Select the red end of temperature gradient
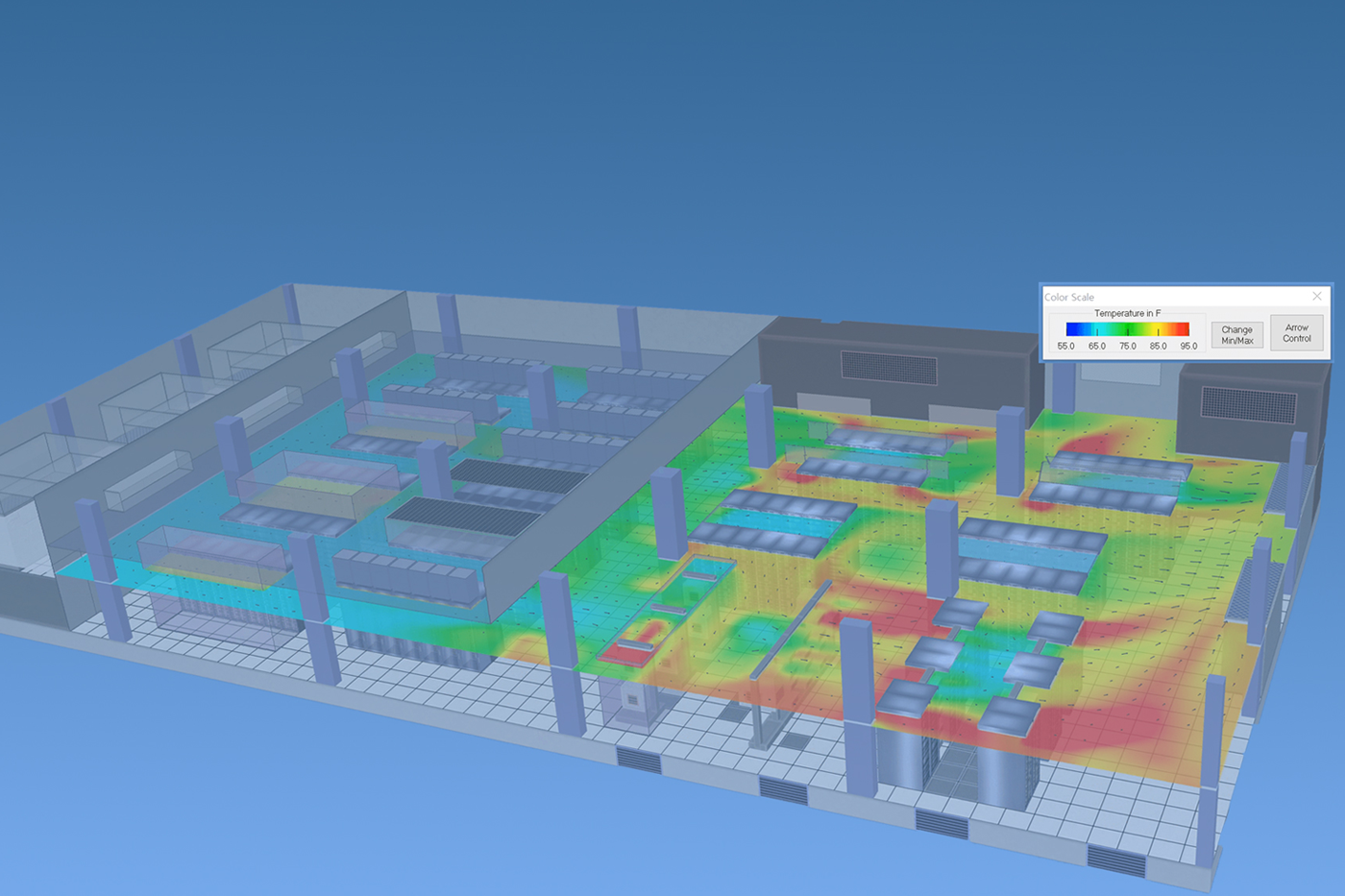The height and width of the screenshot is (896, 1345). point(1184,329)
